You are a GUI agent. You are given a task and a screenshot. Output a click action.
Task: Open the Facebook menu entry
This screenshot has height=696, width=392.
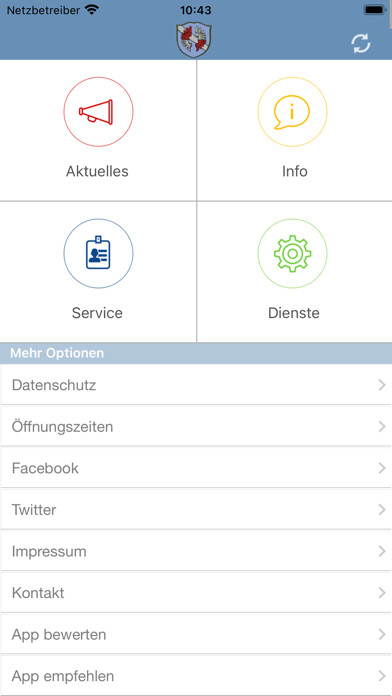[x=196, y=468]
